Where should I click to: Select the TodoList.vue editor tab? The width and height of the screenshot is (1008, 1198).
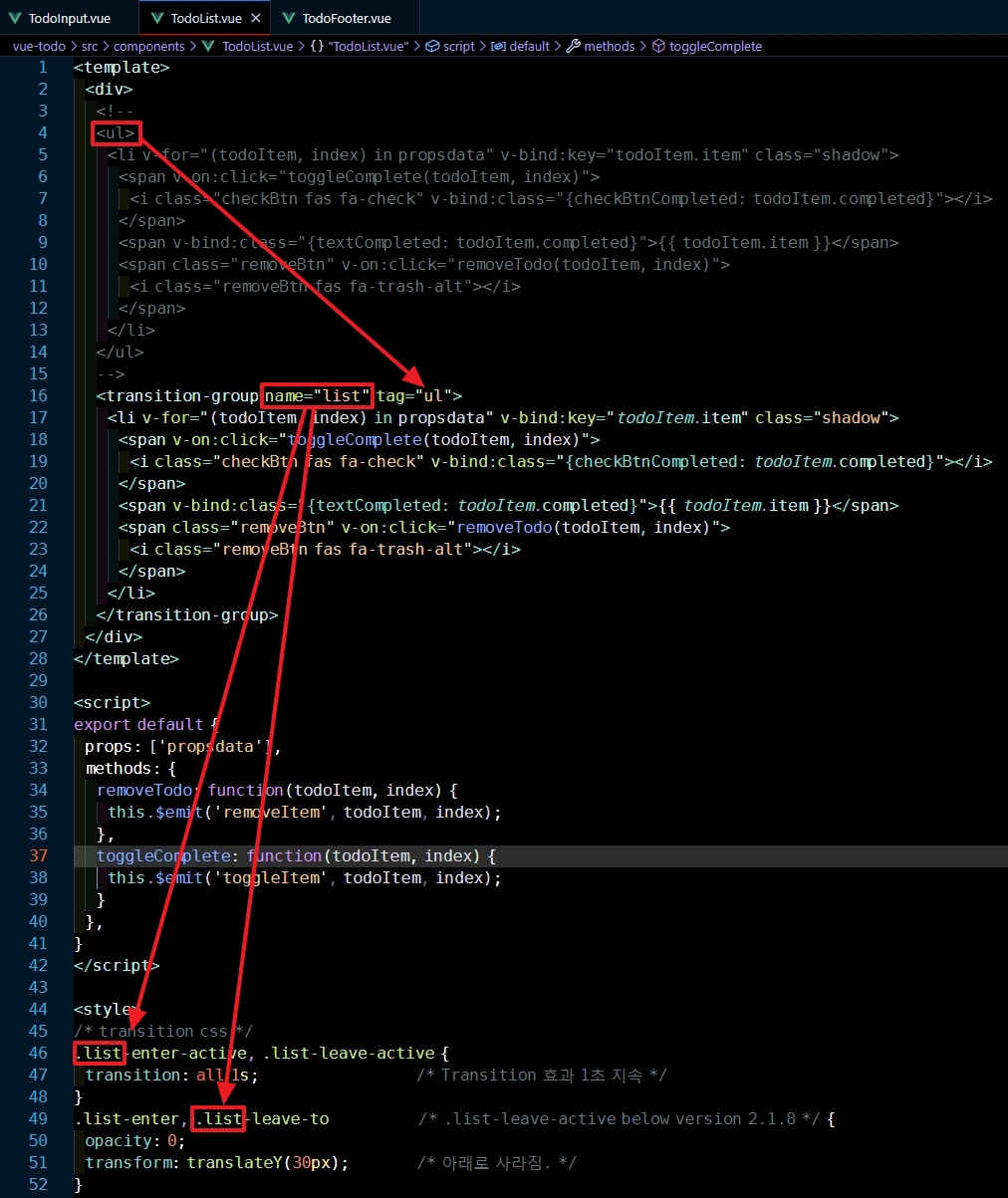(x=205, y=18)
